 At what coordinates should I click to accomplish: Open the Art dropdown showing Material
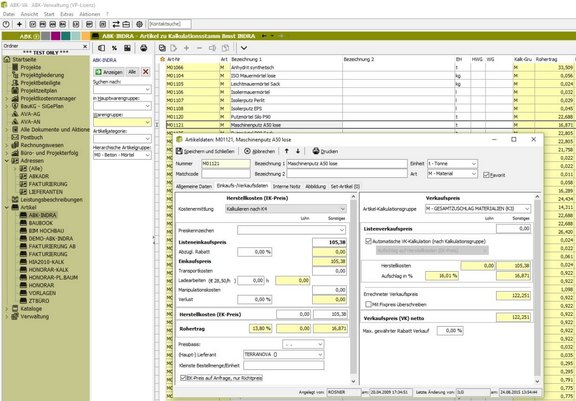tap(474, 173)
